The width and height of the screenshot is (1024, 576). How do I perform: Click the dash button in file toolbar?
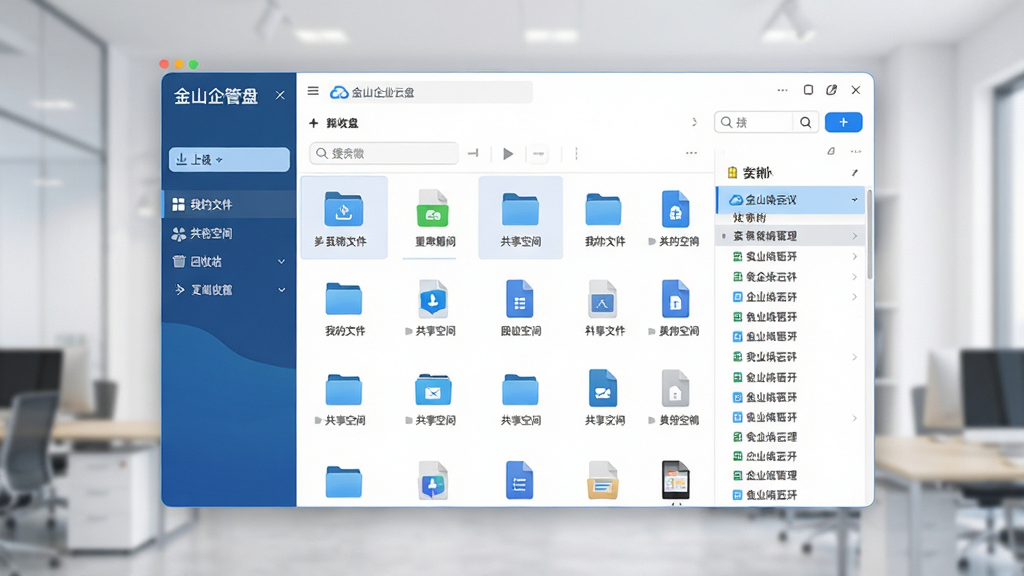click(x=538, y=154)
